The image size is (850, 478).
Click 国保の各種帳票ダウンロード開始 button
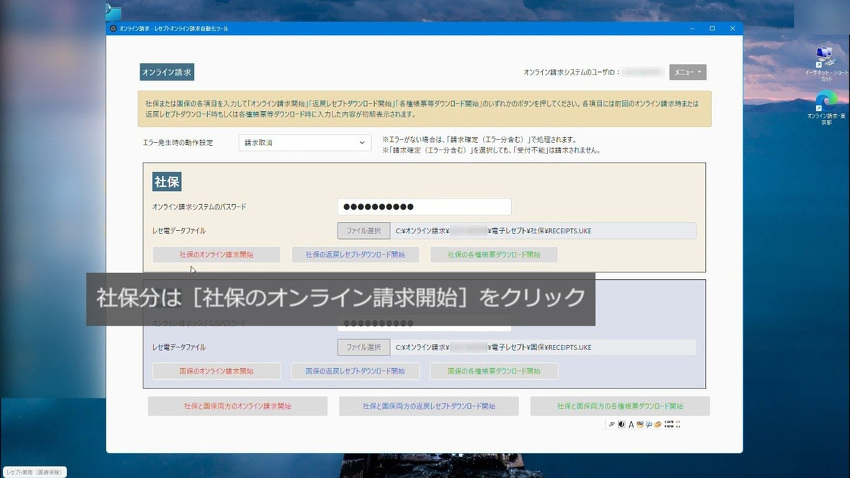494,371
